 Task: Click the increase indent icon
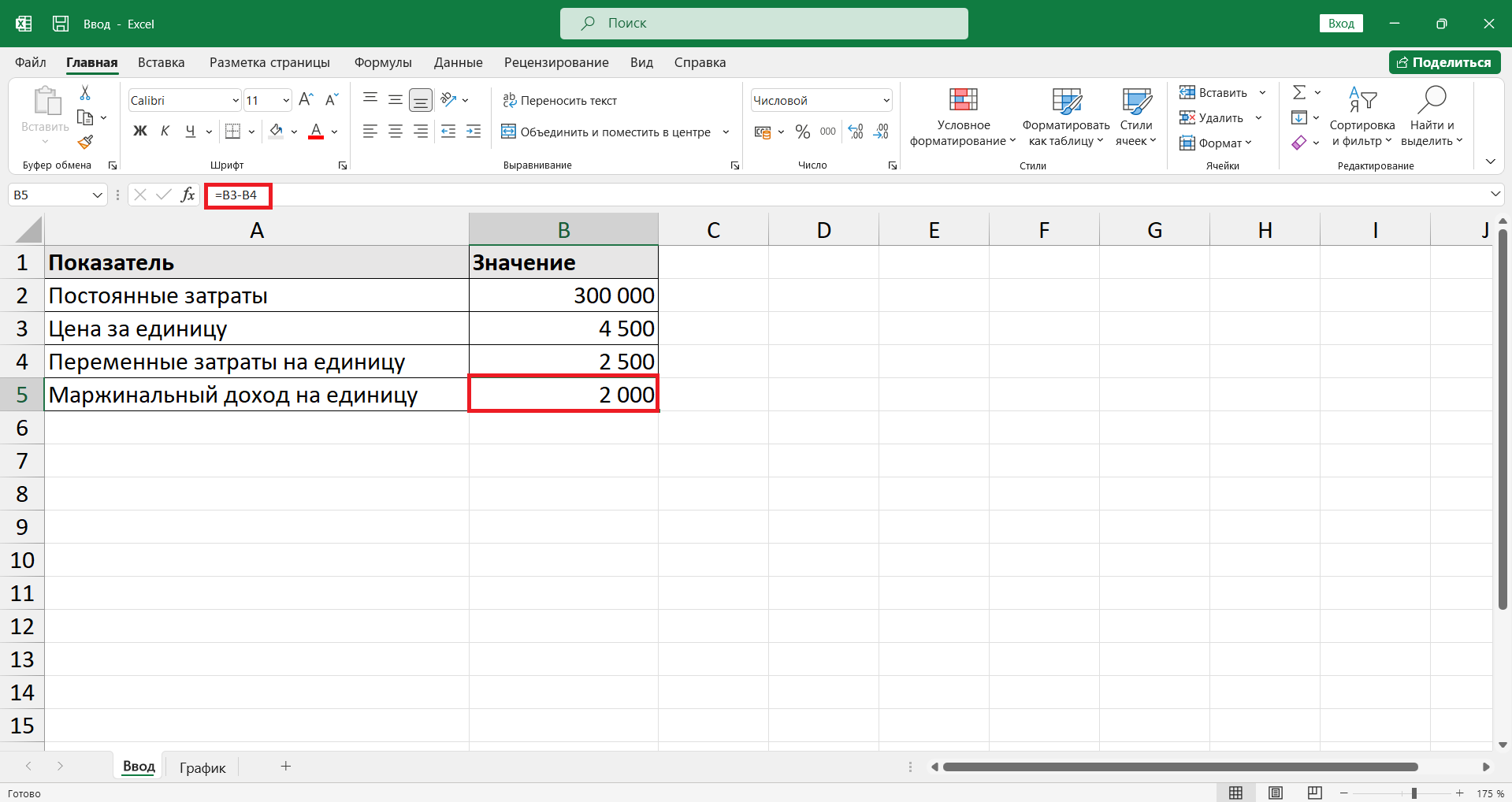(x=474, y=132)
